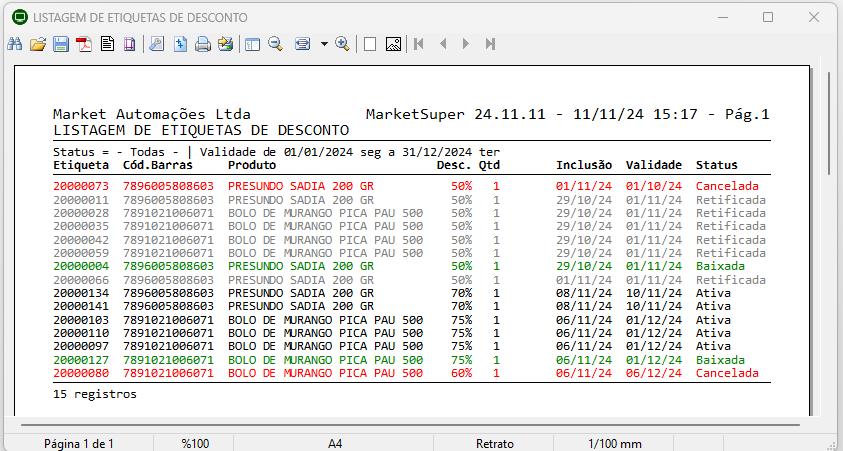Click the 'Desc.' column header
The height and width of the screenshot is (451, 843).
click(x=454, y=165)
